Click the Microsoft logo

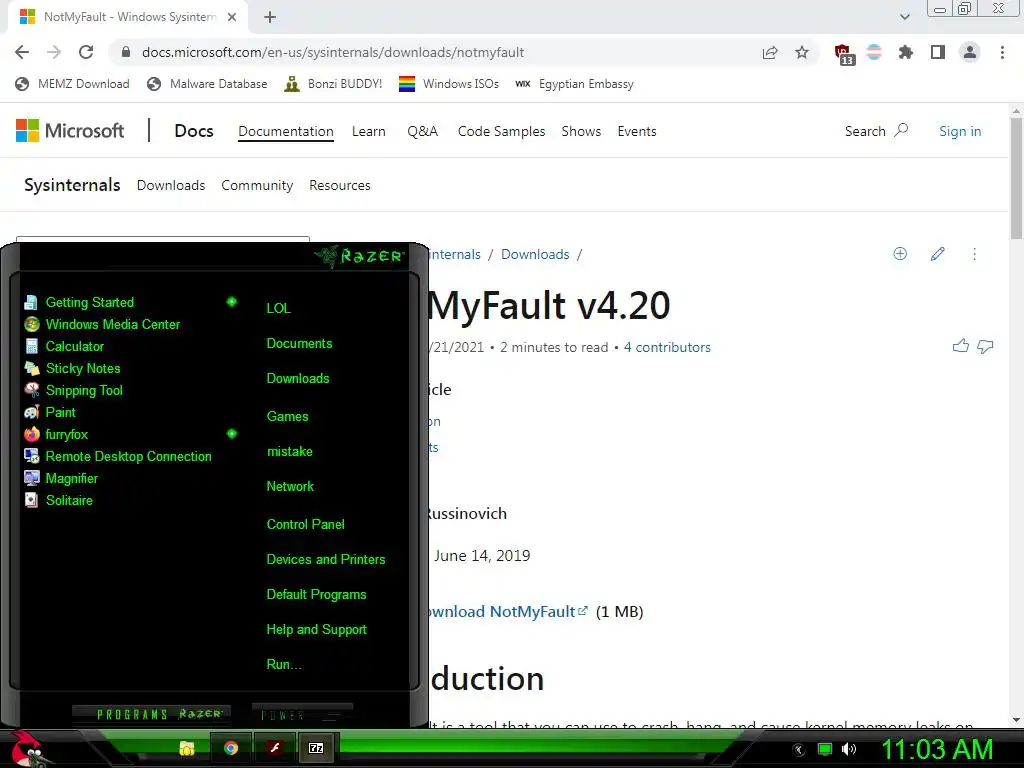tap(70, 131)
